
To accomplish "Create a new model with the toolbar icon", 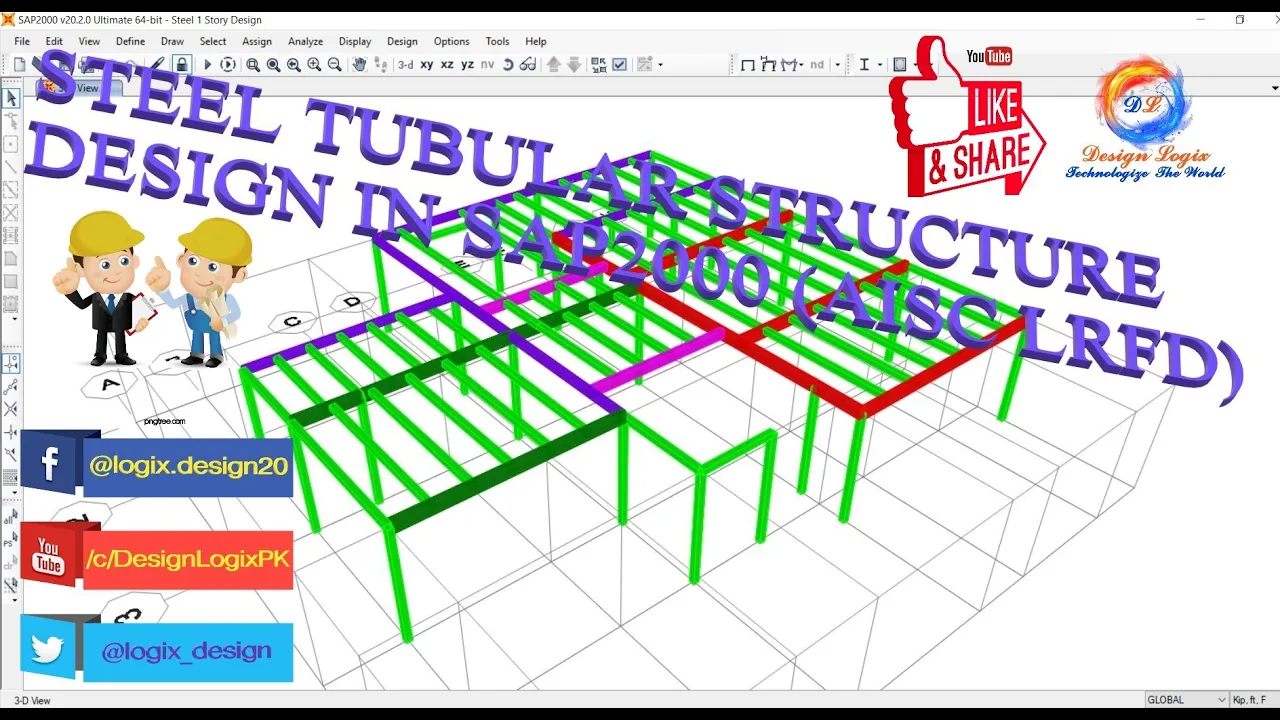I will point(20,65).
